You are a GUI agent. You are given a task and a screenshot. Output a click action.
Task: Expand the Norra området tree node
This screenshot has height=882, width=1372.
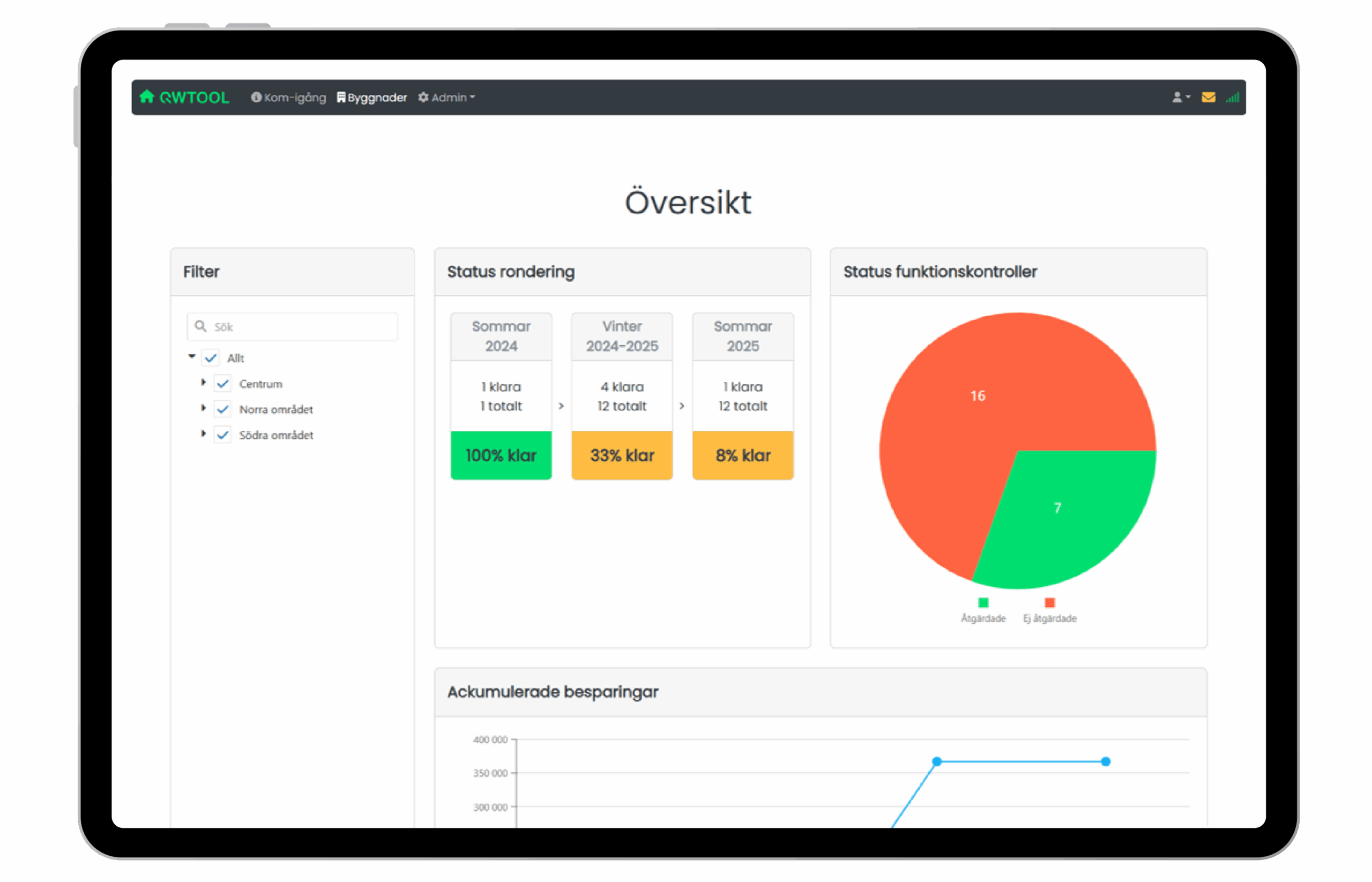coord(203,408)
